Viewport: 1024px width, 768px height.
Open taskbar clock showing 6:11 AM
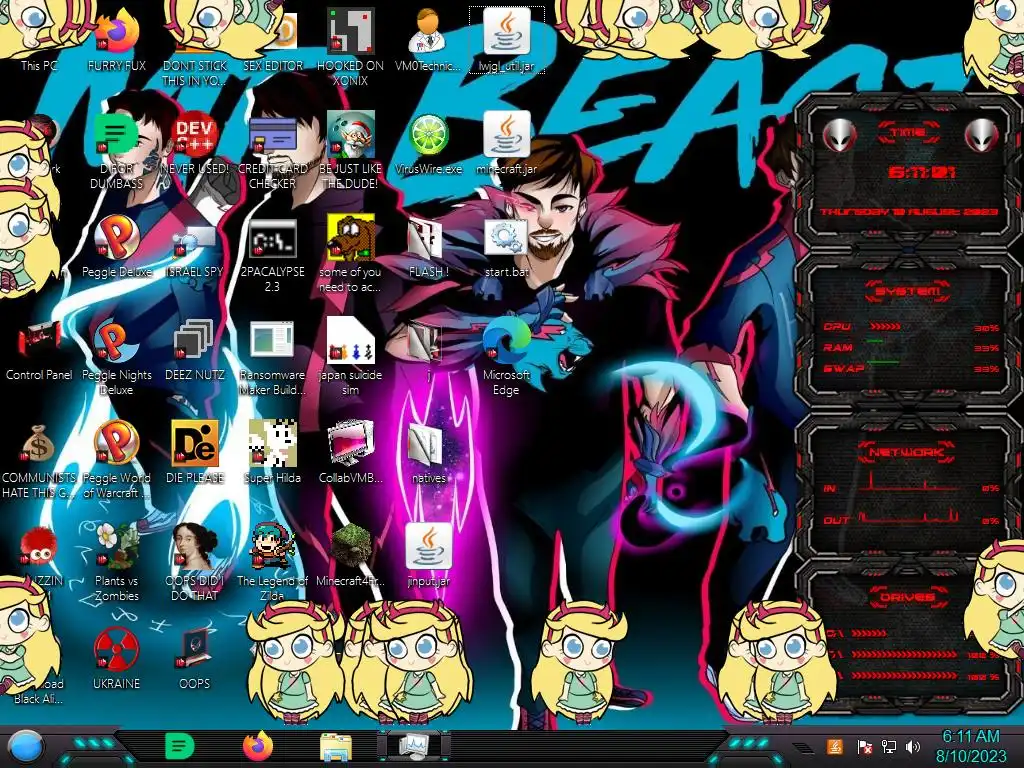pyautogui.click(x=970, y=746)
